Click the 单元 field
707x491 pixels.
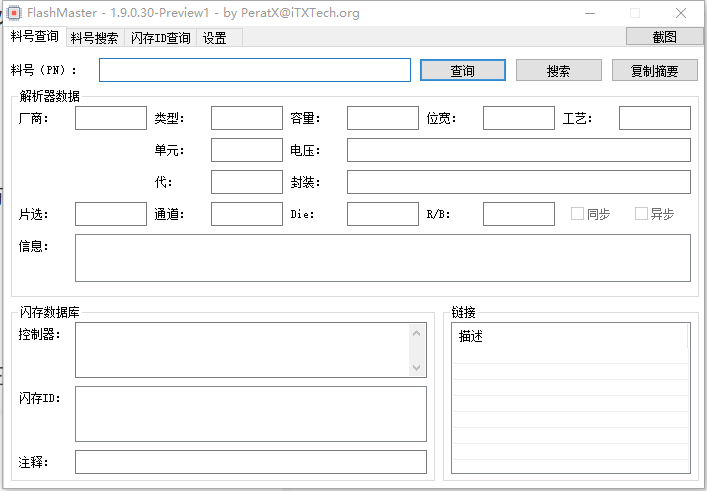(247, 150)
